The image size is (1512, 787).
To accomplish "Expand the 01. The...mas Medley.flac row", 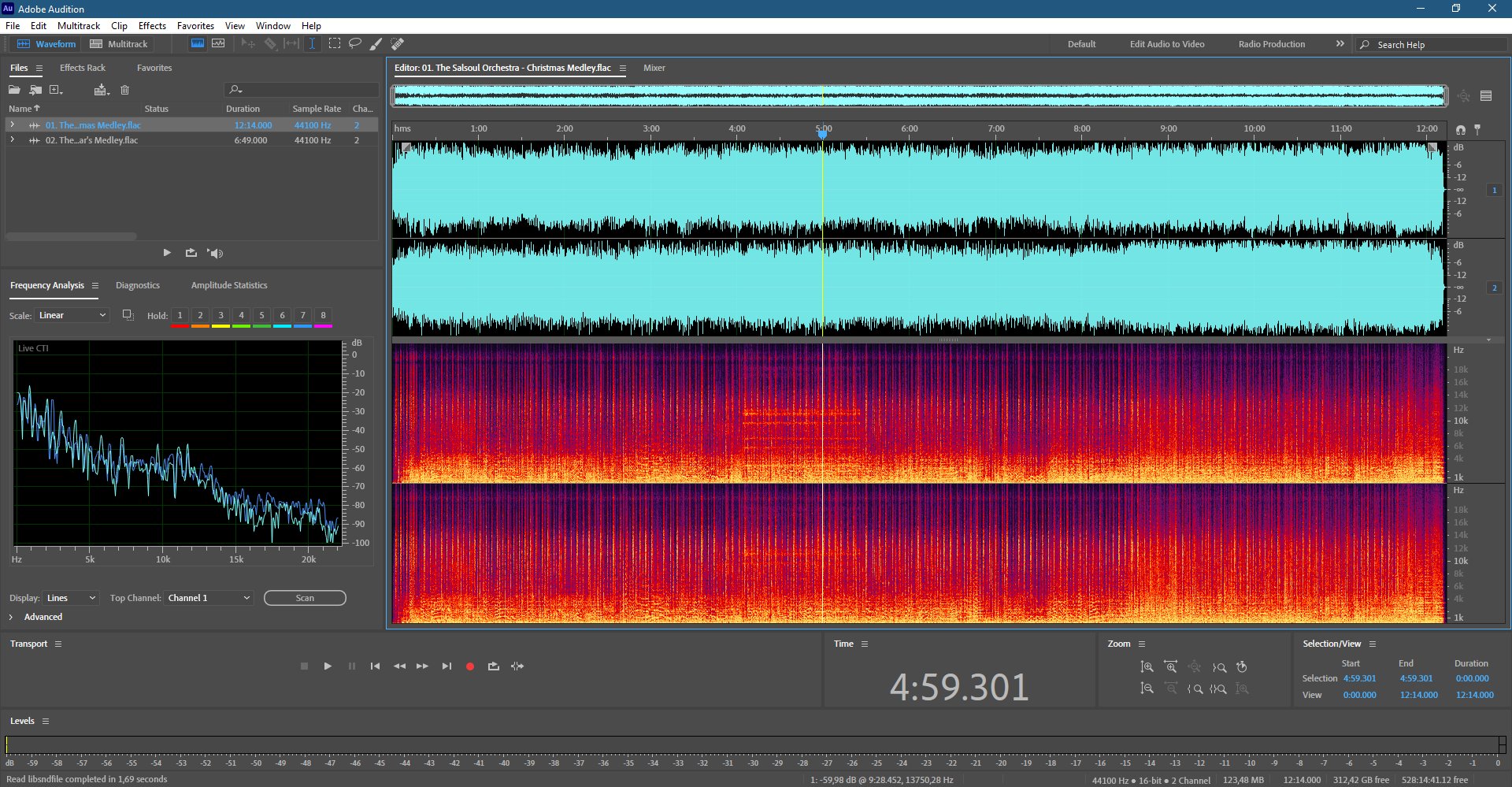I will tap(12, 125).
